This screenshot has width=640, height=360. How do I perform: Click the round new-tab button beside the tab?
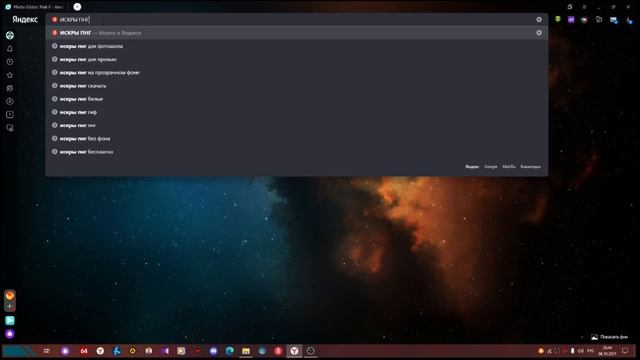pyautogui.click(x=77, y=7)
